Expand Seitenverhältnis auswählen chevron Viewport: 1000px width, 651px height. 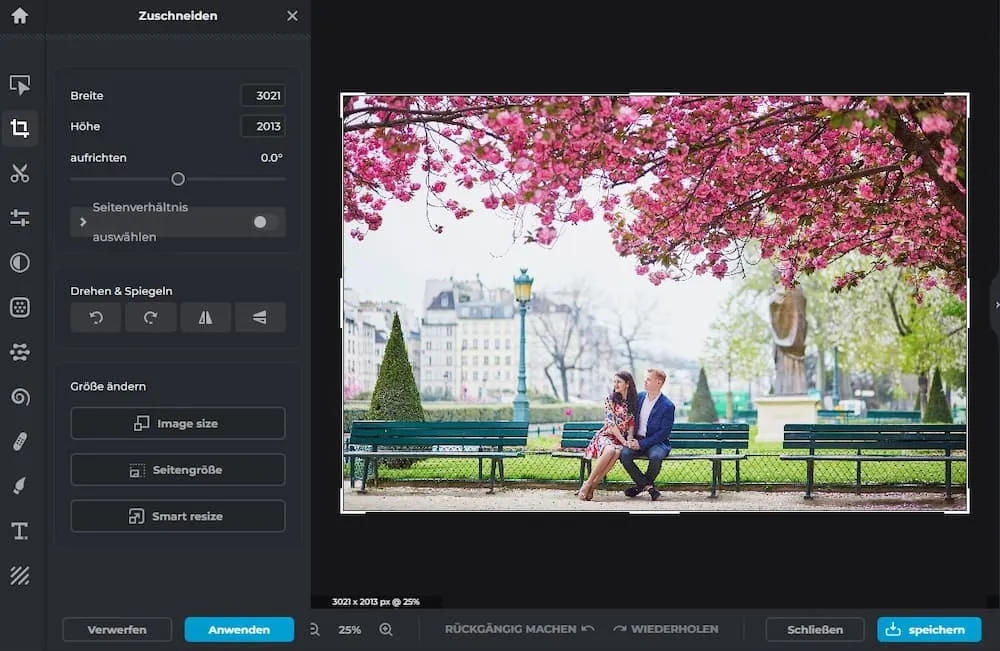tap(83, 222)
